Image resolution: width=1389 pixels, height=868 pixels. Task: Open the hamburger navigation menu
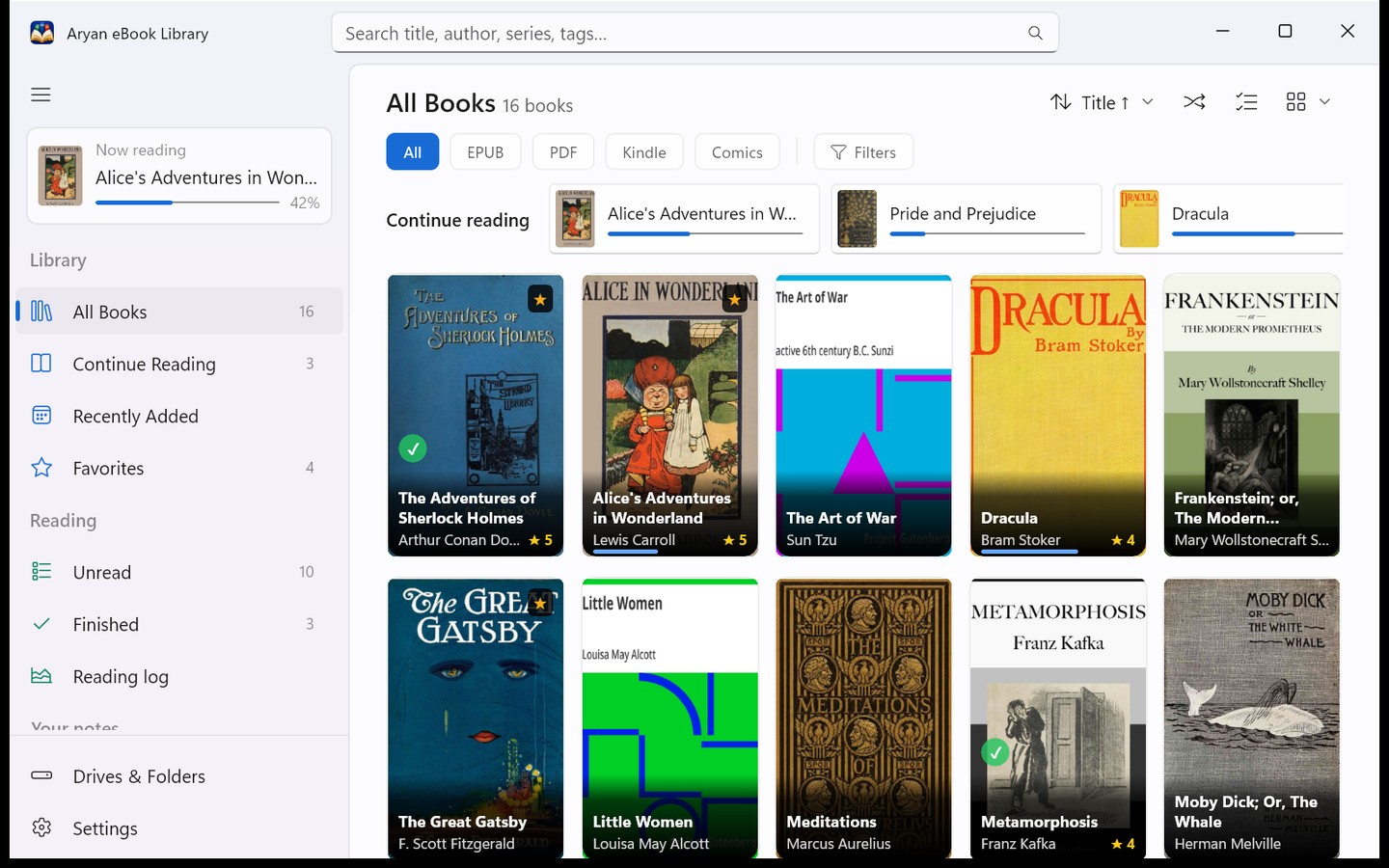click(x=41, y=95)
